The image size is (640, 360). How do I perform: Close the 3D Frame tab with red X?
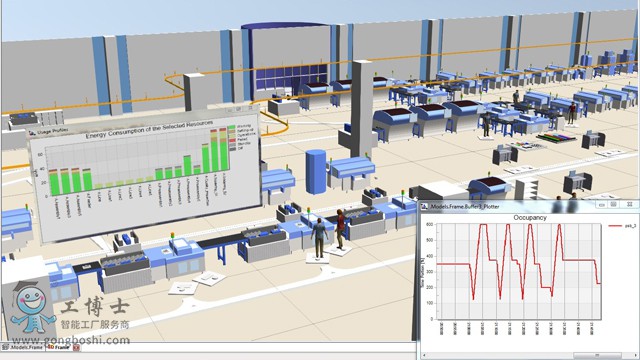pyautogui.click(x=76, y=347)
